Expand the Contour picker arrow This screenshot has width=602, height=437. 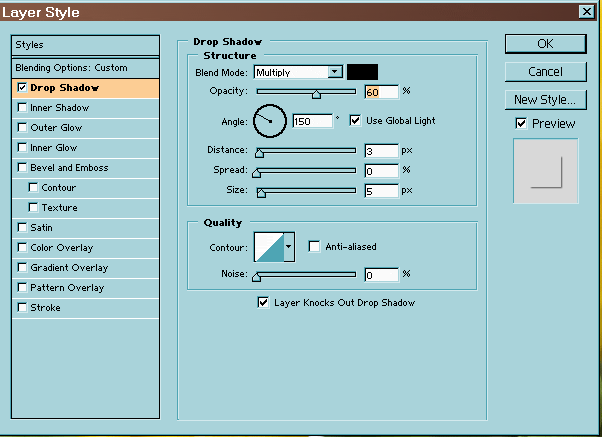pos(289,246)
